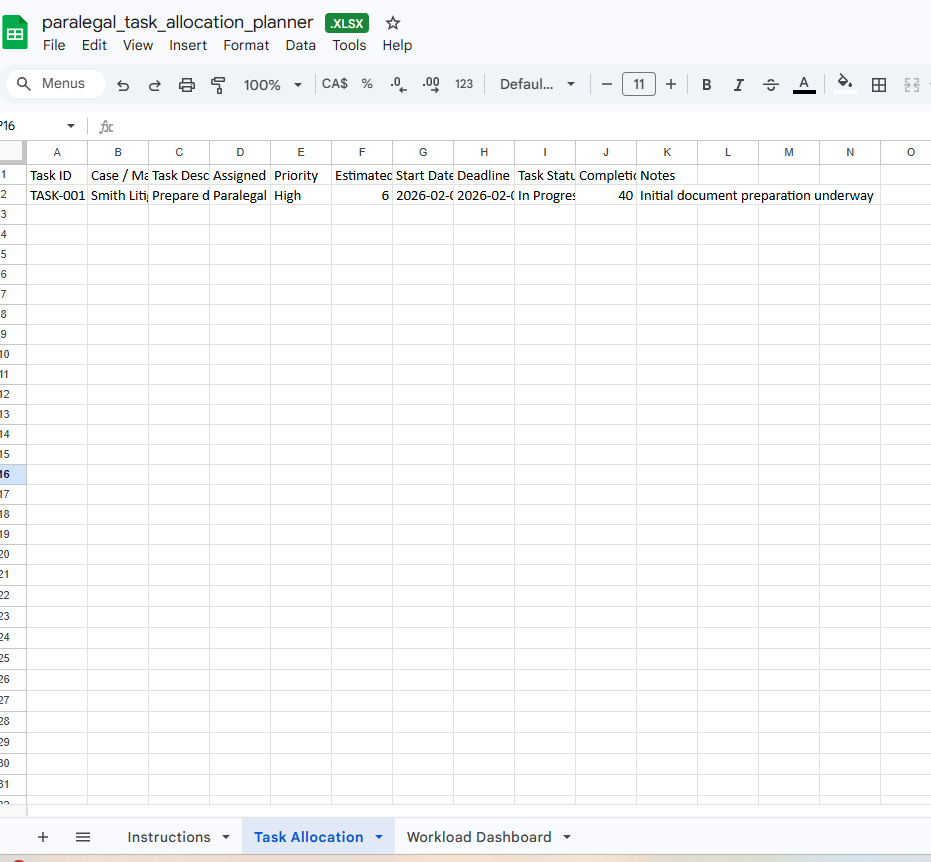Screen dimensions: 931x862
Task: Add a new sheet
Action: pyautogui.click(x=42, y=836)
